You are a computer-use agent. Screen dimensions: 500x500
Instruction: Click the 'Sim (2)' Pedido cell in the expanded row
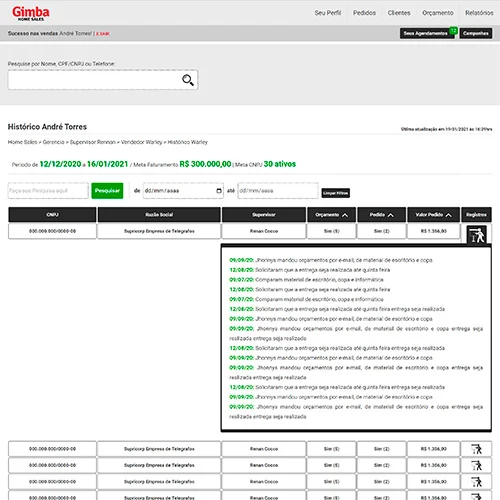coord(381,231)
